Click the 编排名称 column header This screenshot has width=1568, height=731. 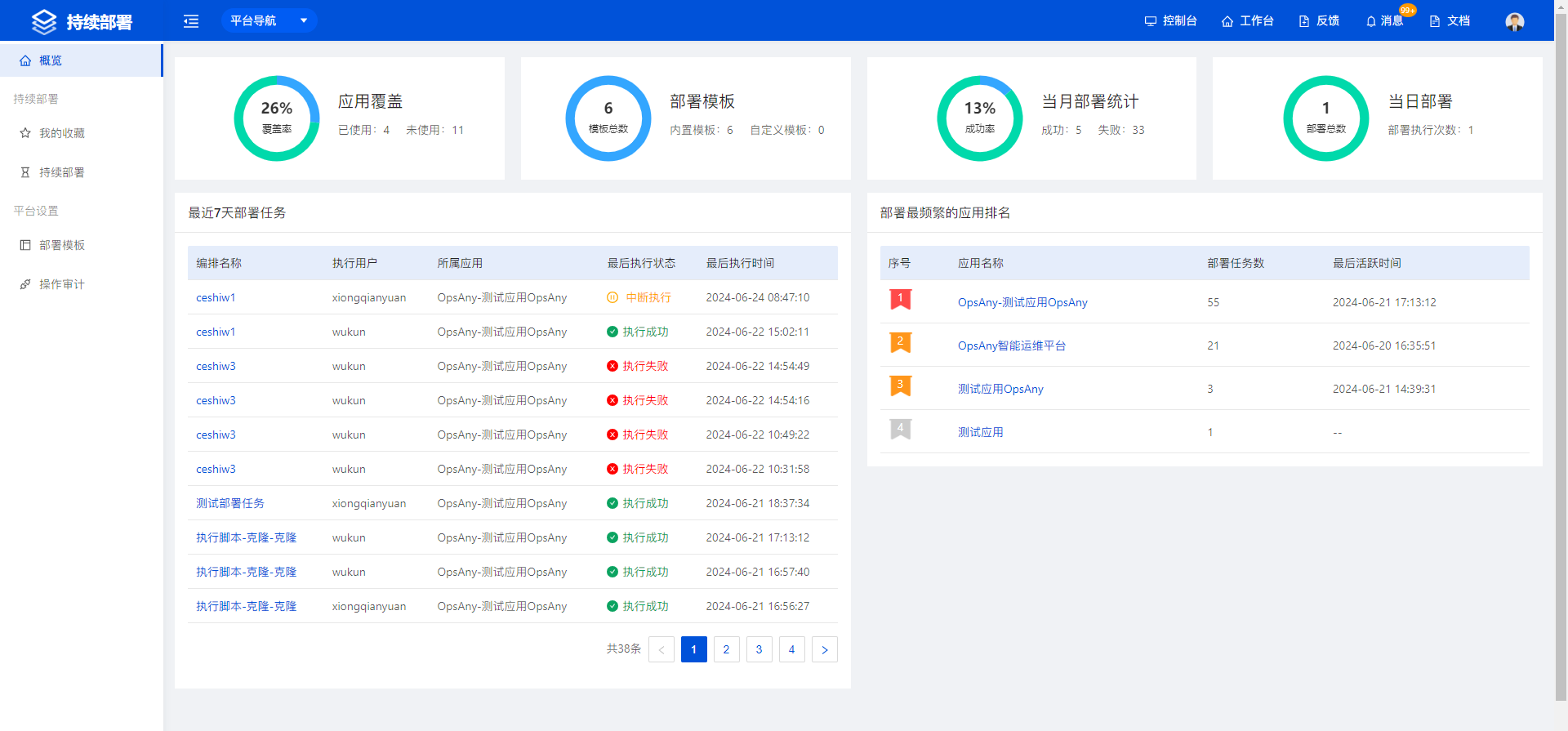point(219,263)
